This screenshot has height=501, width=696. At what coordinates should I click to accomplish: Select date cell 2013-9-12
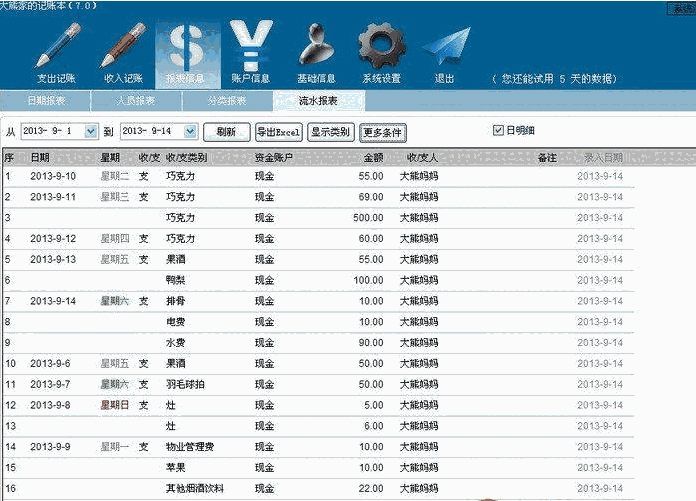(x=53, y=239)
